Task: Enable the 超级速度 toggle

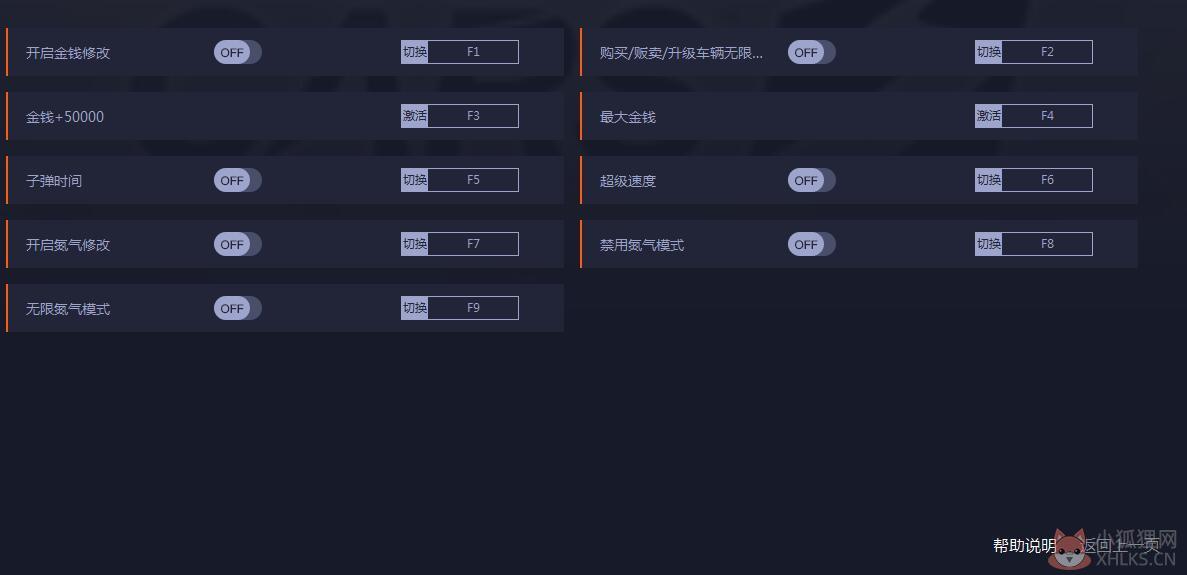Action: (x=812, y=180)
